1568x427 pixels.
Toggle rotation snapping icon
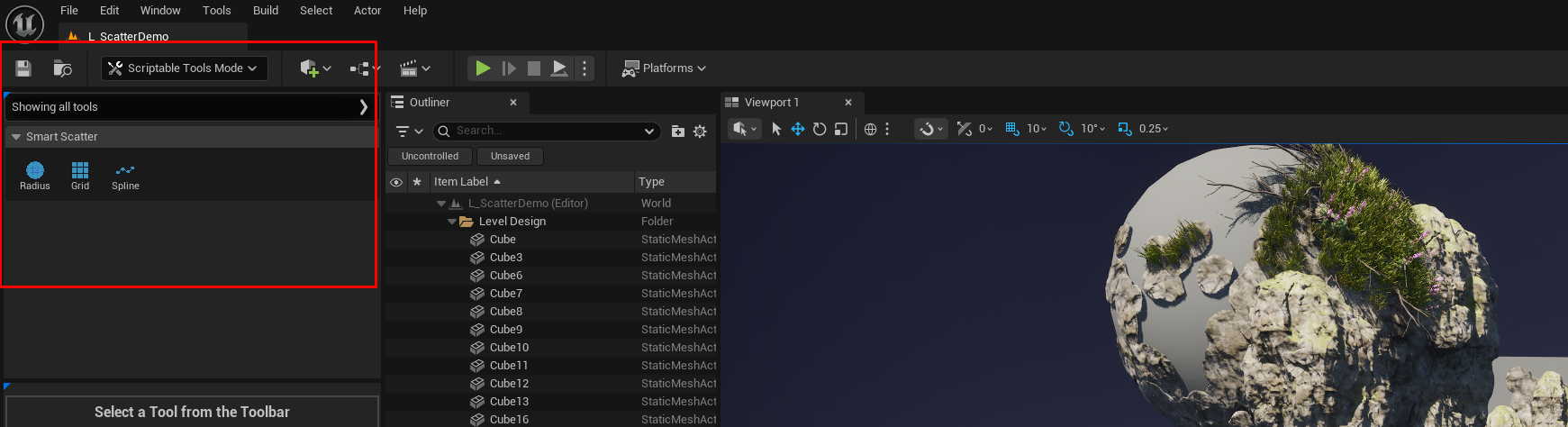pos(1065,129)
